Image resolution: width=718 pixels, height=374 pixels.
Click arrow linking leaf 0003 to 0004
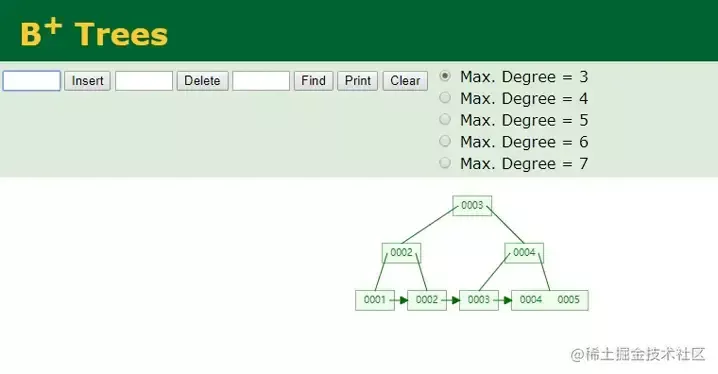(503, 300)
